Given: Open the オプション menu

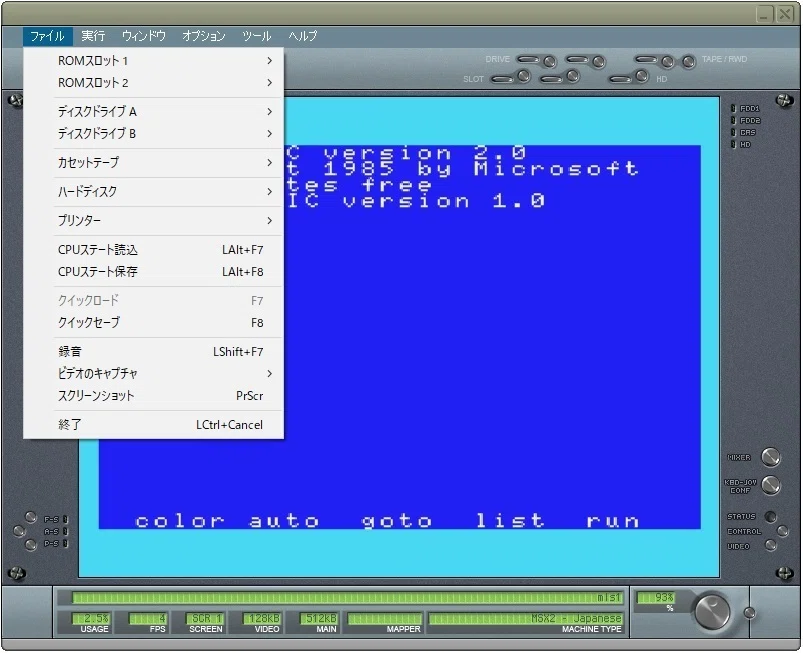Looking at the screenshot, I should point(203,36).
